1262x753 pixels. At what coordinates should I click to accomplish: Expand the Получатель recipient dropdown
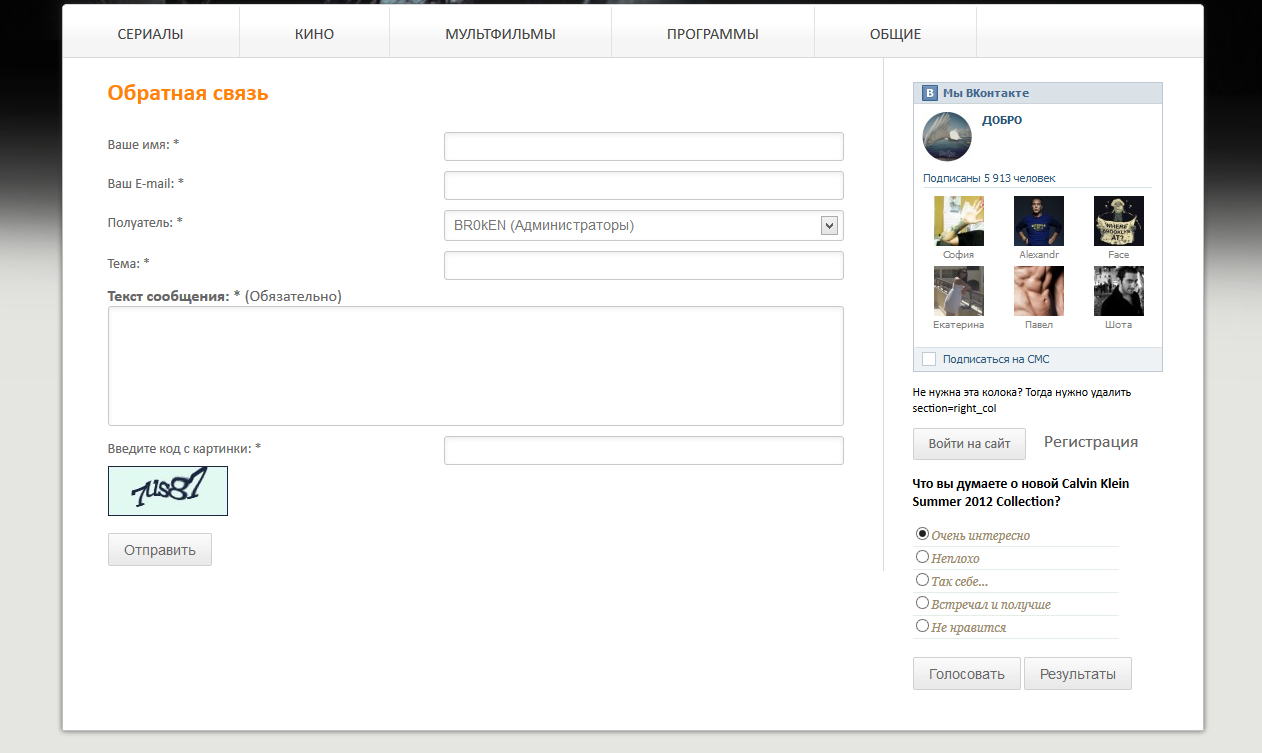[643, 226]
